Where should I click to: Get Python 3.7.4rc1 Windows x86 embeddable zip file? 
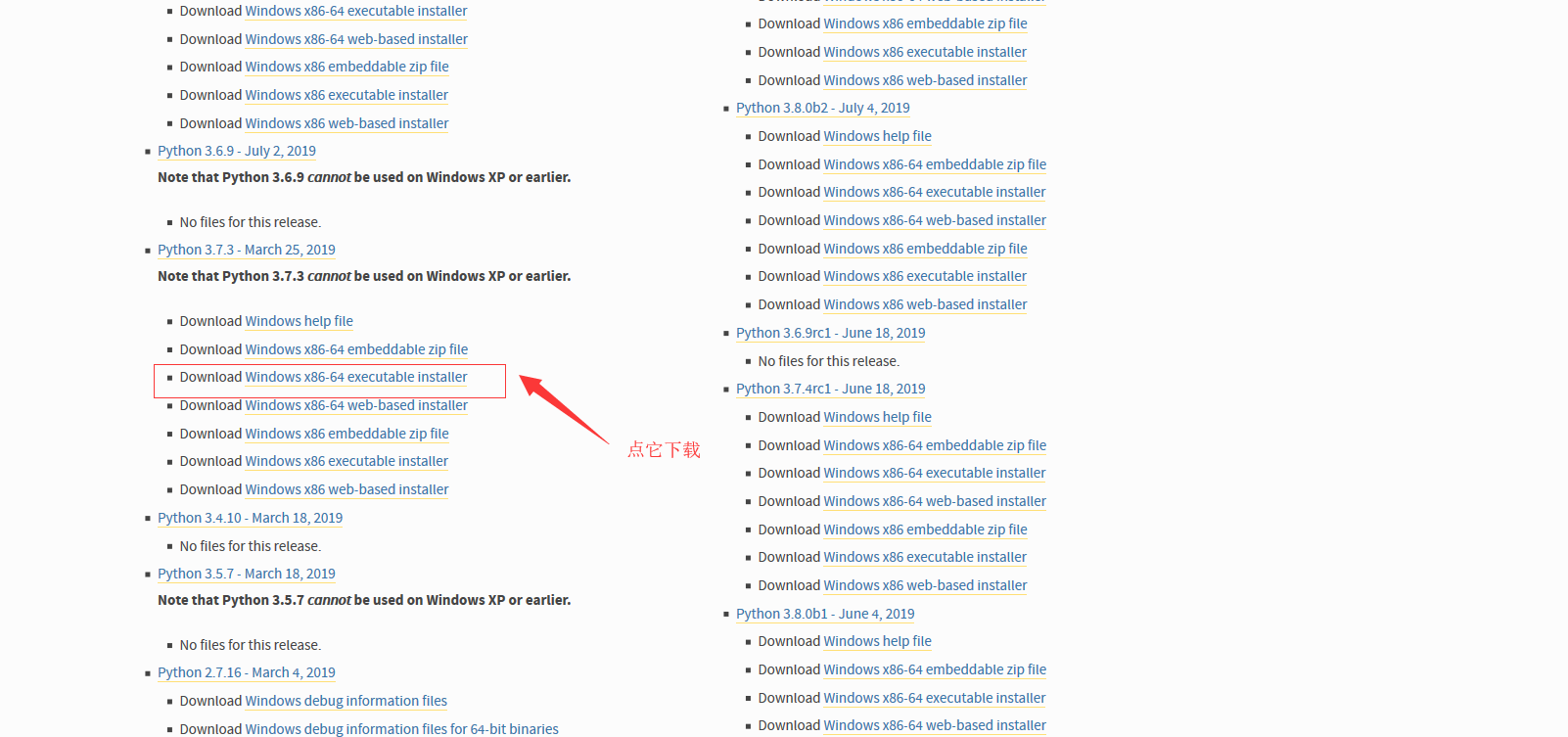point(925,530)
